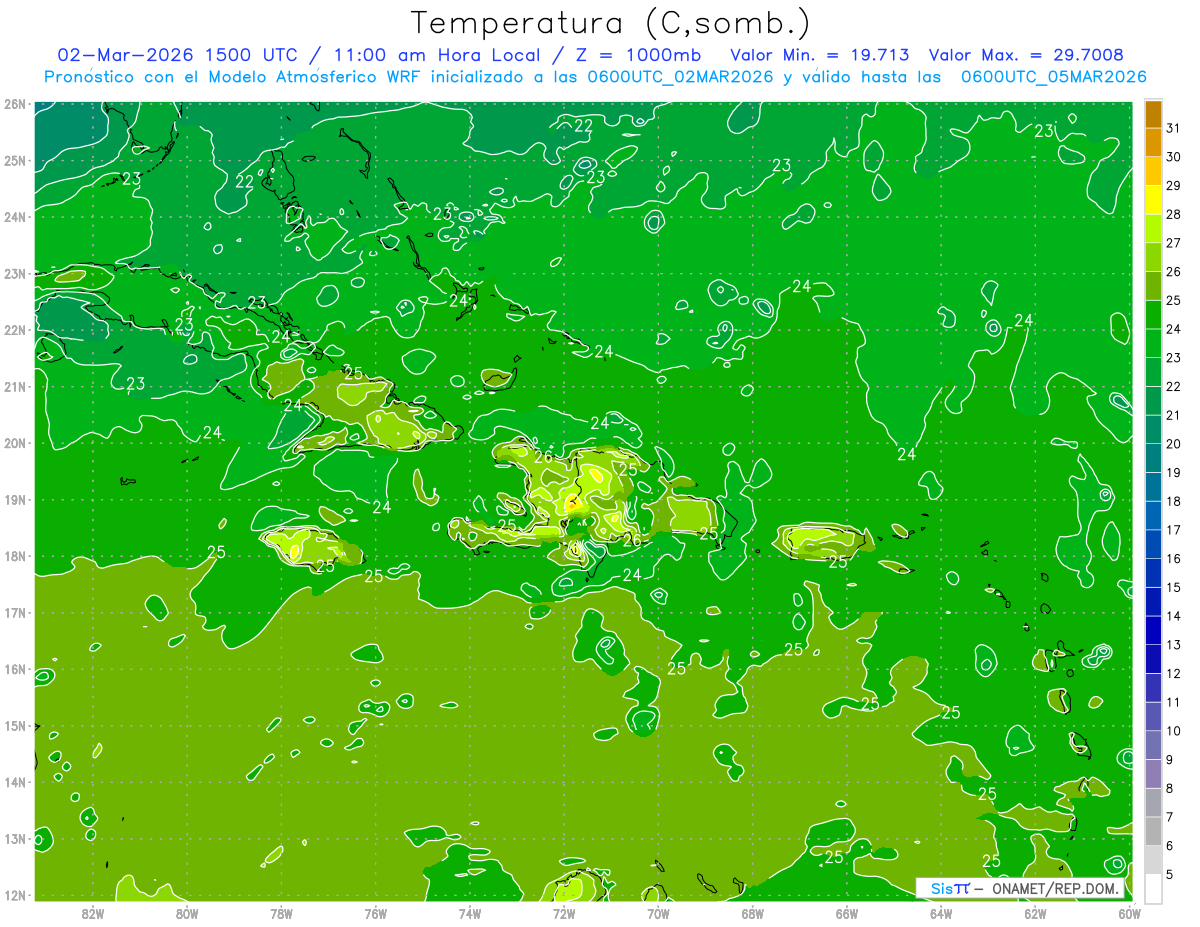This screenshot has width=1200, height=927.
Task: Select the teal swatch between 19 and 20
Action: pyautogui.click(x=1153, y=458)
